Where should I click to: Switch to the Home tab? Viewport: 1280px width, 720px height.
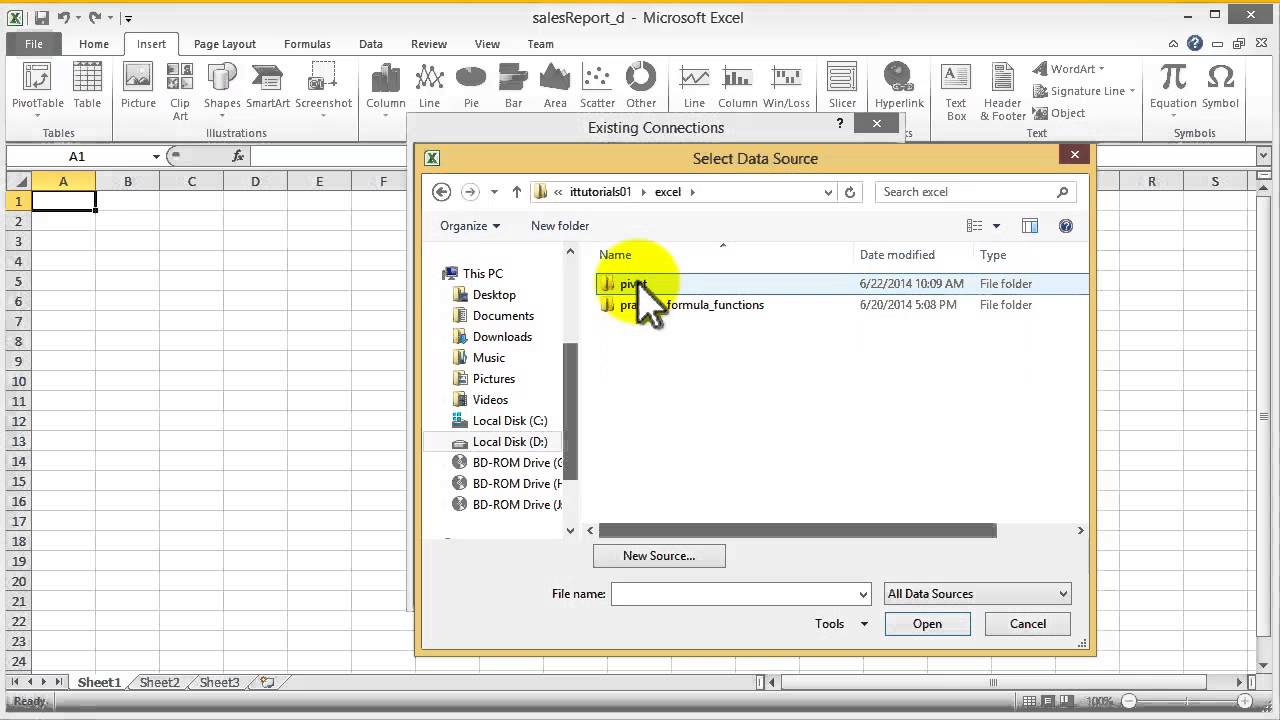94,44
